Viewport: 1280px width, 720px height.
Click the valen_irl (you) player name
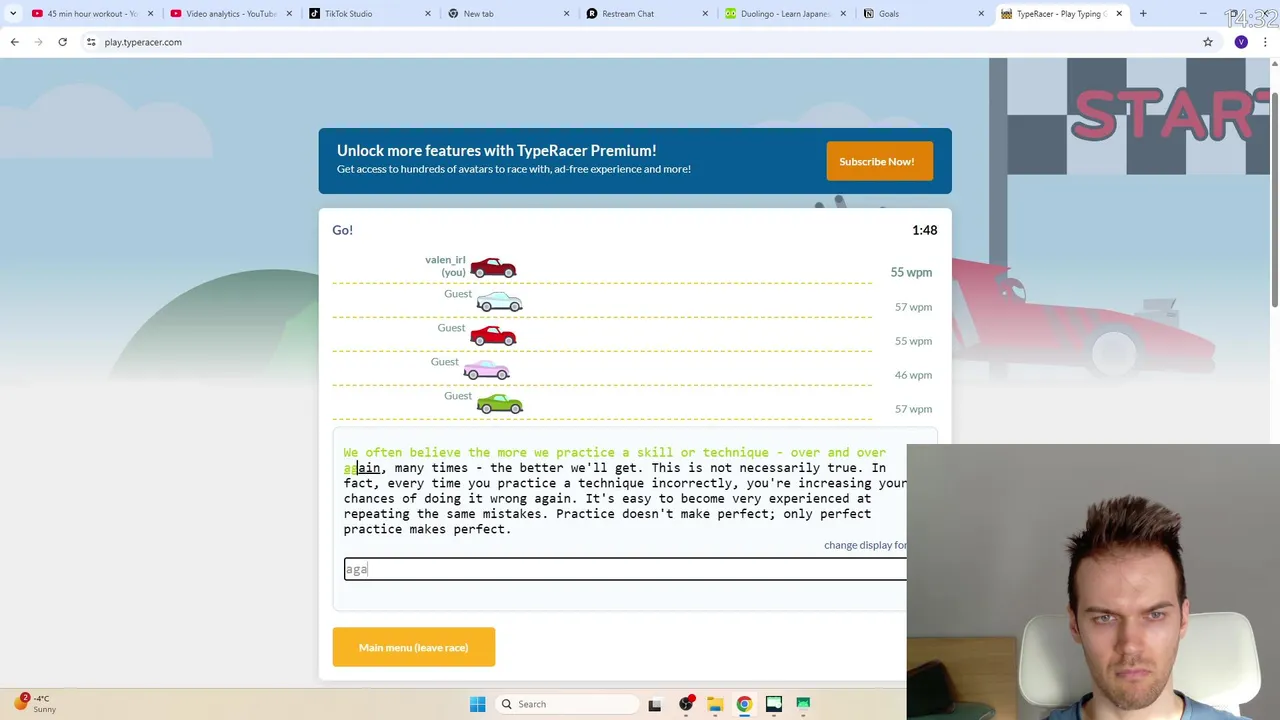pos(445,265)
